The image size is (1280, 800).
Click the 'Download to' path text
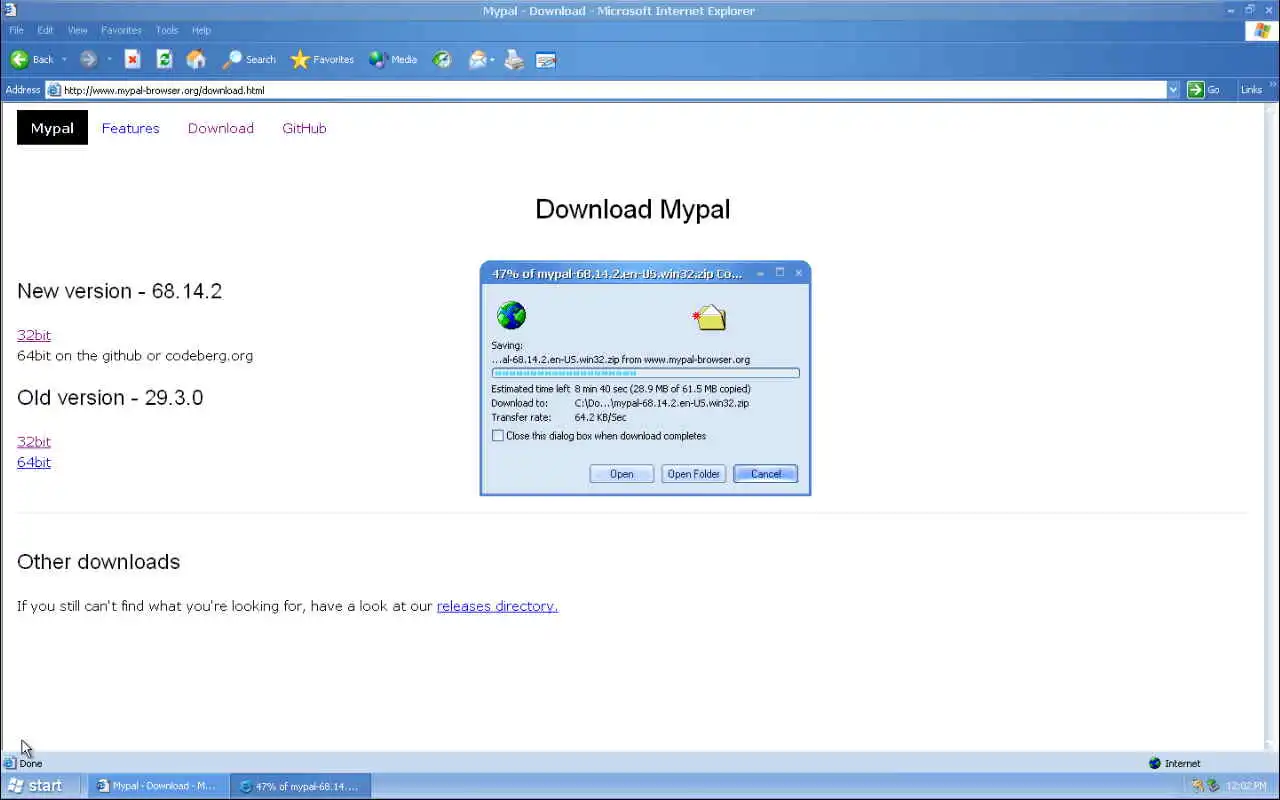(x=662, y=403)
